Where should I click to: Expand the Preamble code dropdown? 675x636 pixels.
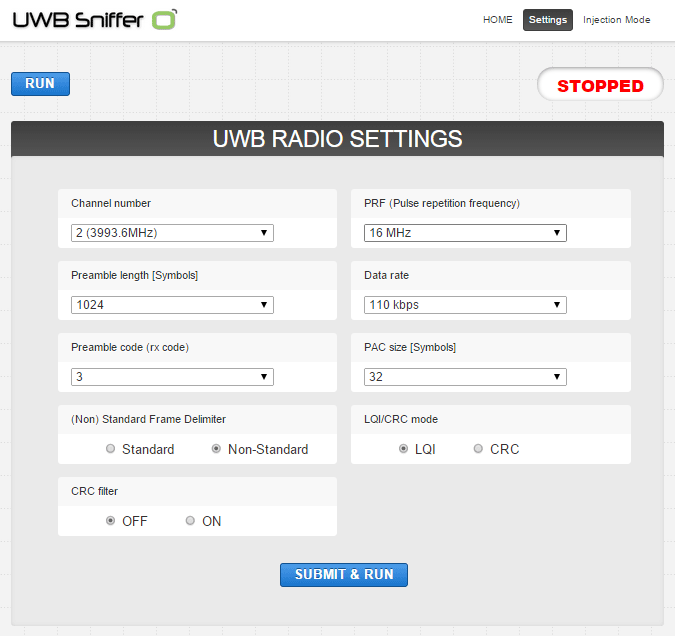click(172, 377)
